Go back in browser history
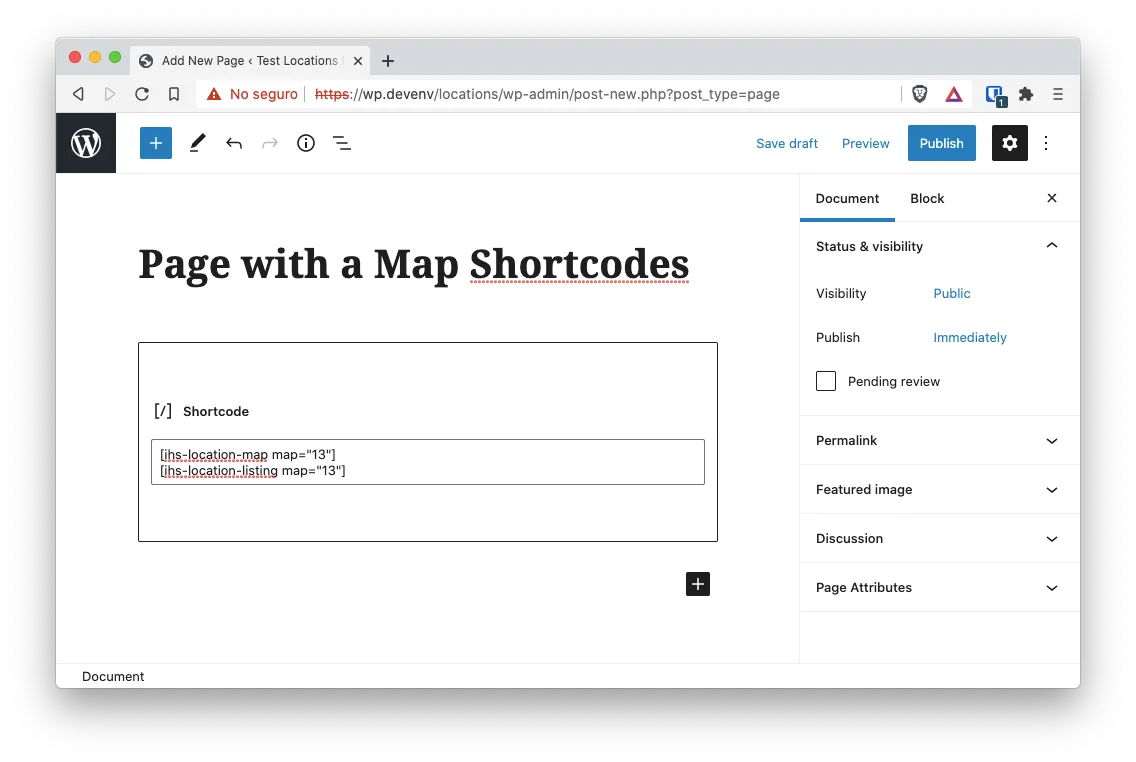 78,94
